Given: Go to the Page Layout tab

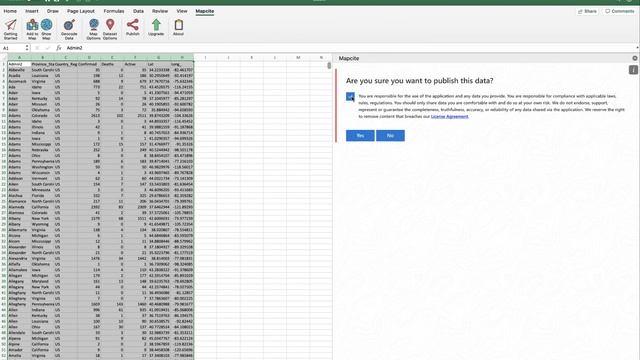Looking at the screenshot, I should (x=81, y=11).
